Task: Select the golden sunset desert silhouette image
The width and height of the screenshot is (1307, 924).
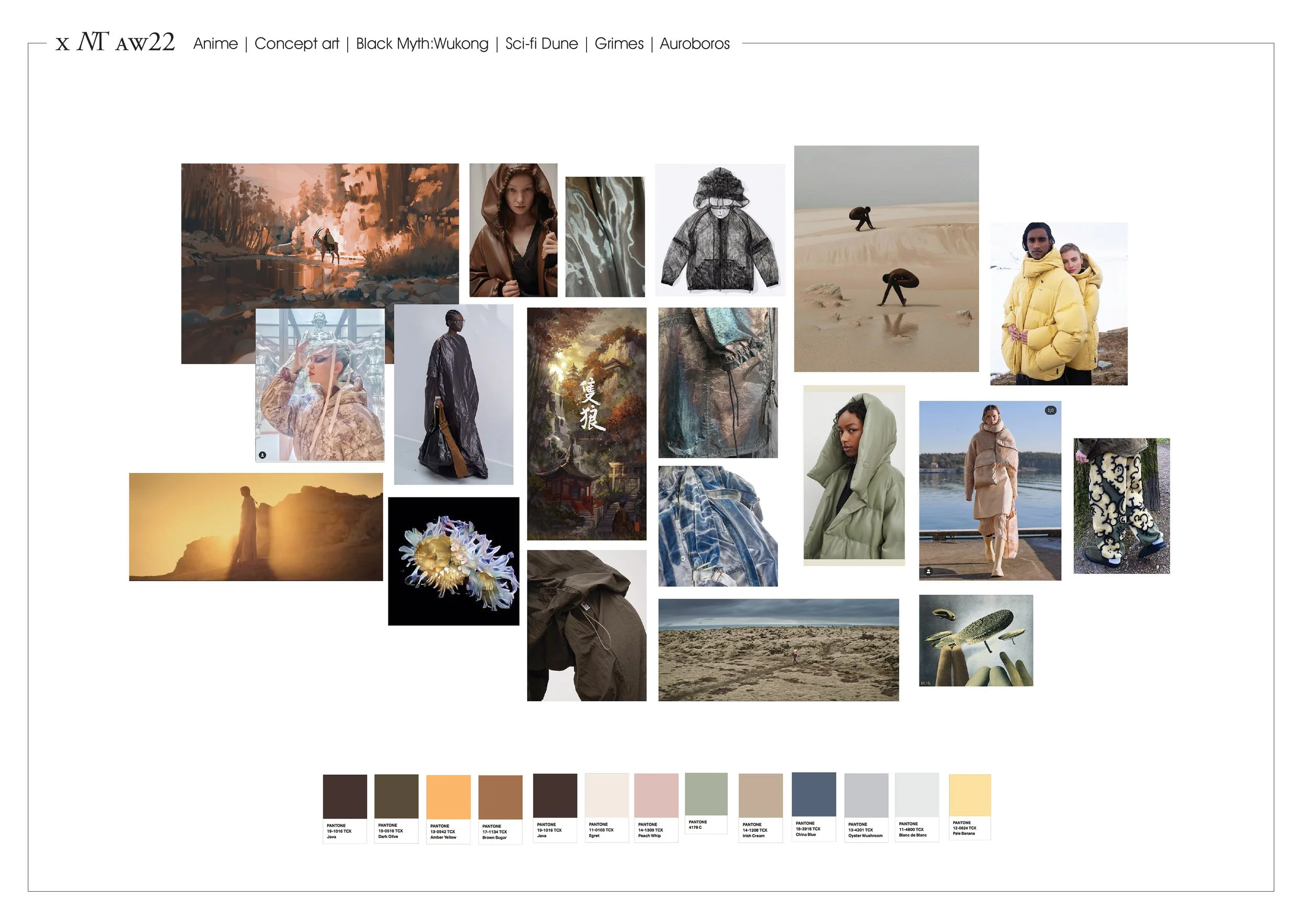Action: tap(256, 527)
